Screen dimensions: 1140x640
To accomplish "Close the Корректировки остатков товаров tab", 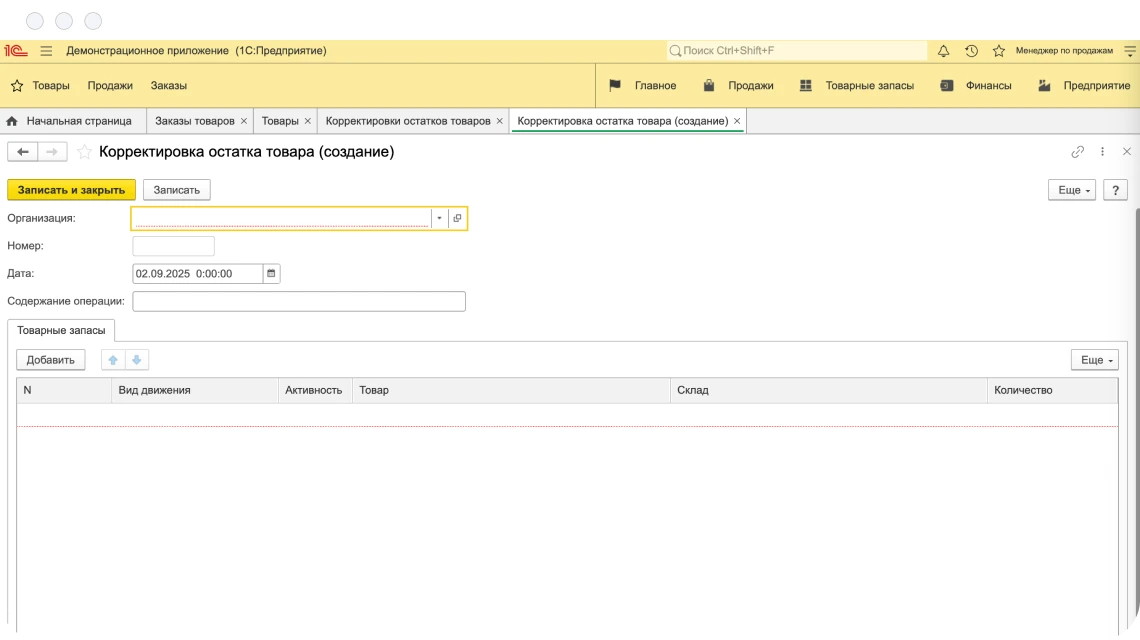I will [500, 121].
